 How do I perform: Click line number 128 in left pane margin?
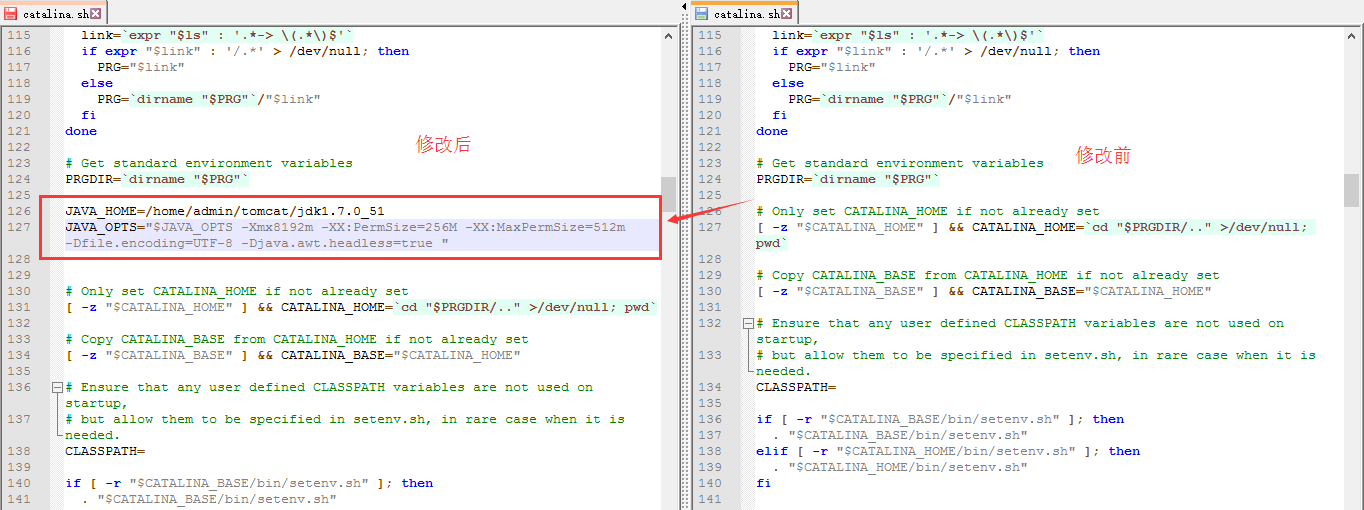click(x=19, y=259)
